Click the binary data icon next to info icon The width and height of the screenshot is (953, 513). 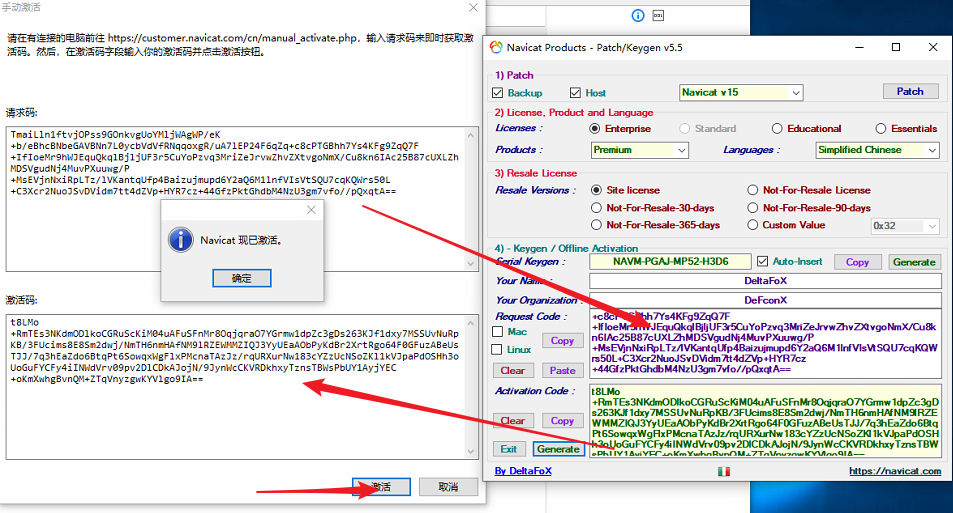(658, 15)
